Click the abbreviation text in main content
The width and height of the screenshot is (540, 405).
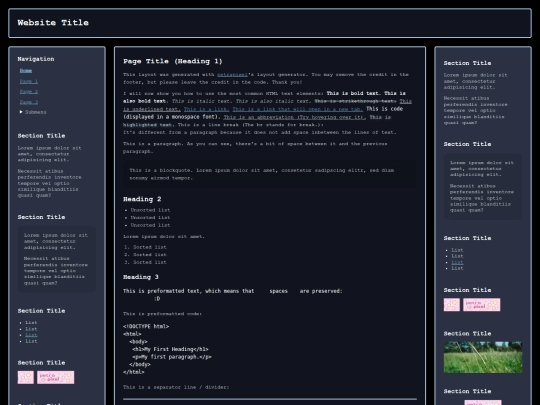(x=295, y=117)
